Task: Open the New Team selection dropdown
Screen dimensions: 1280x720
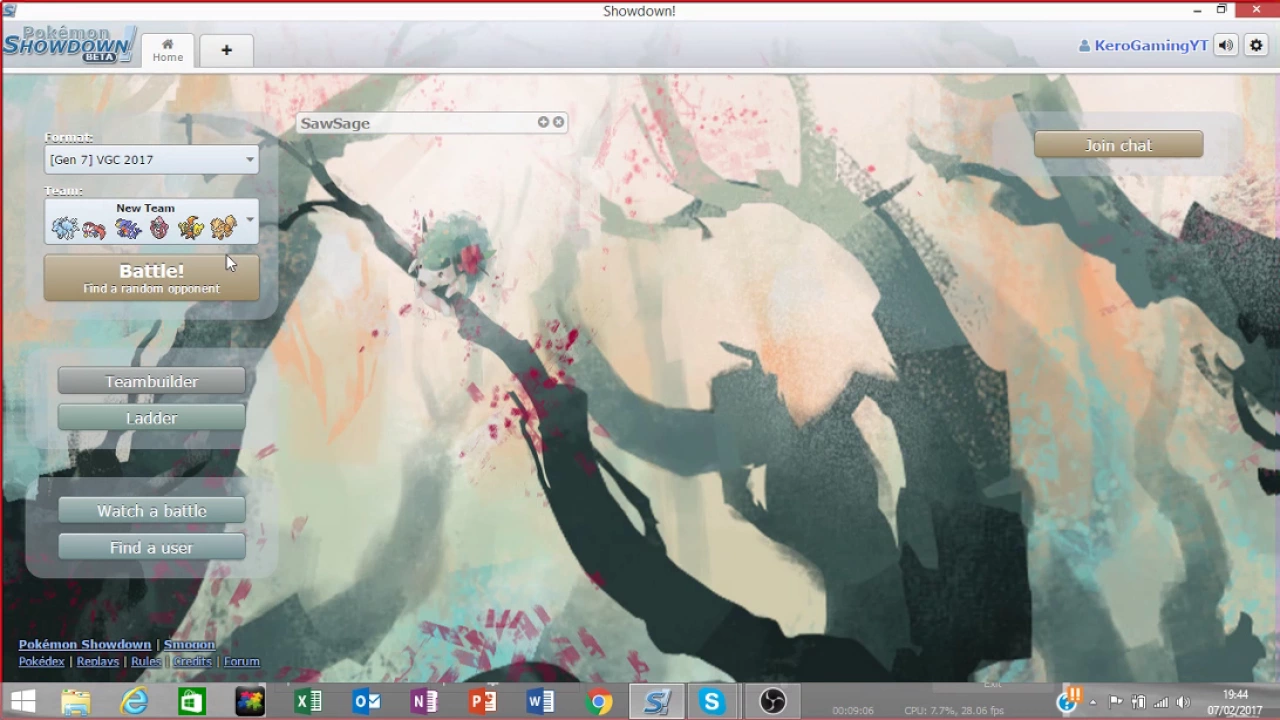Action: [151, 222]
